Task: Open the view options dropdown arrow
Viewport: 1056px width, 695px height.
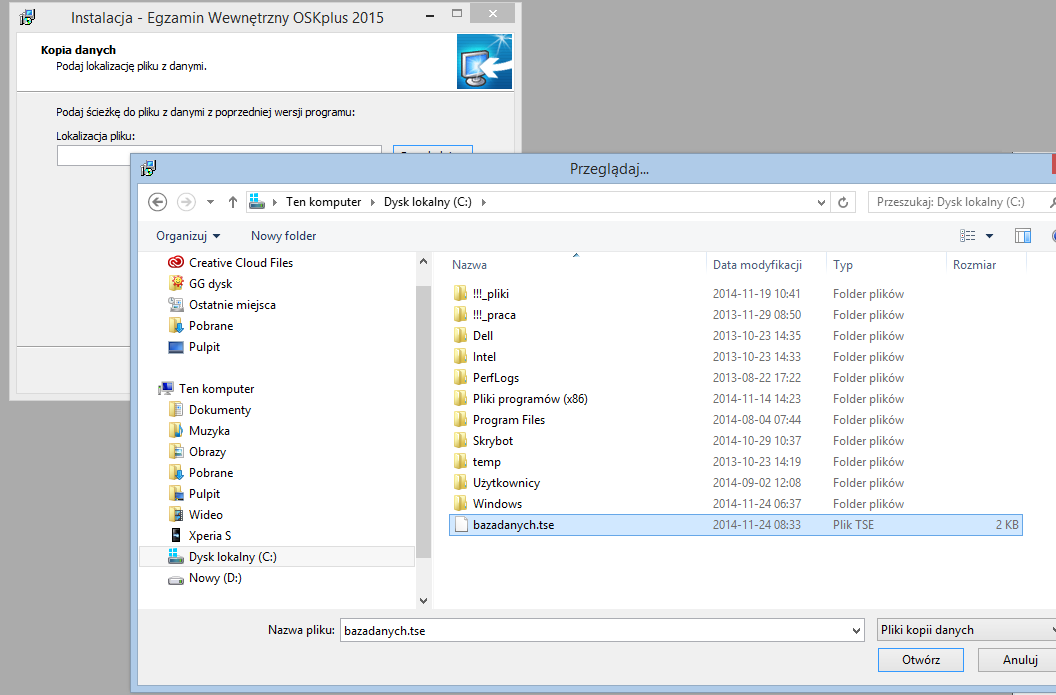Action: coord(989,236)
